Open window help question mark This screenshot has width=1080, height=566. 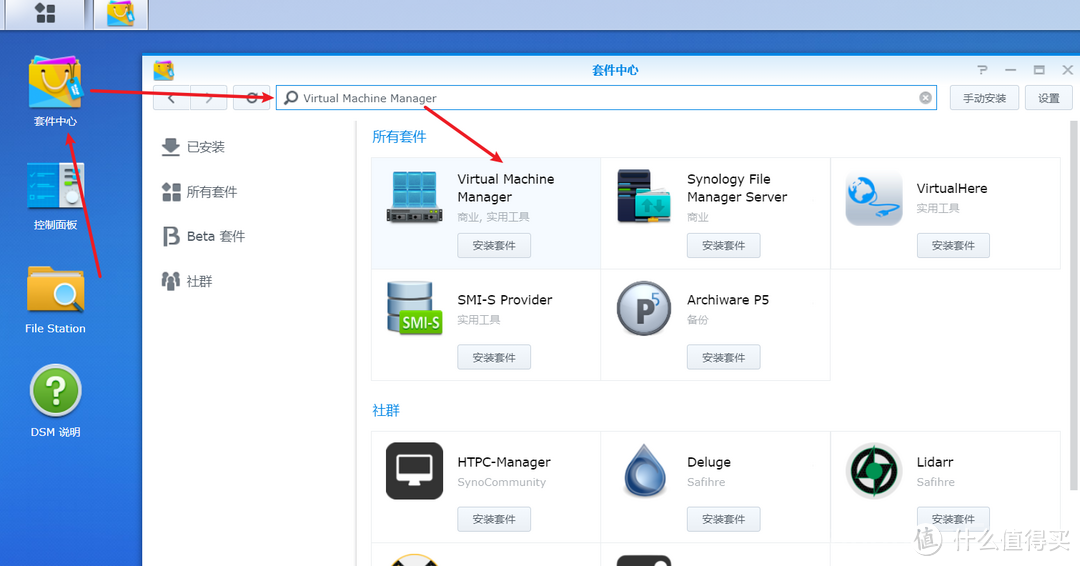pos(982,70)
